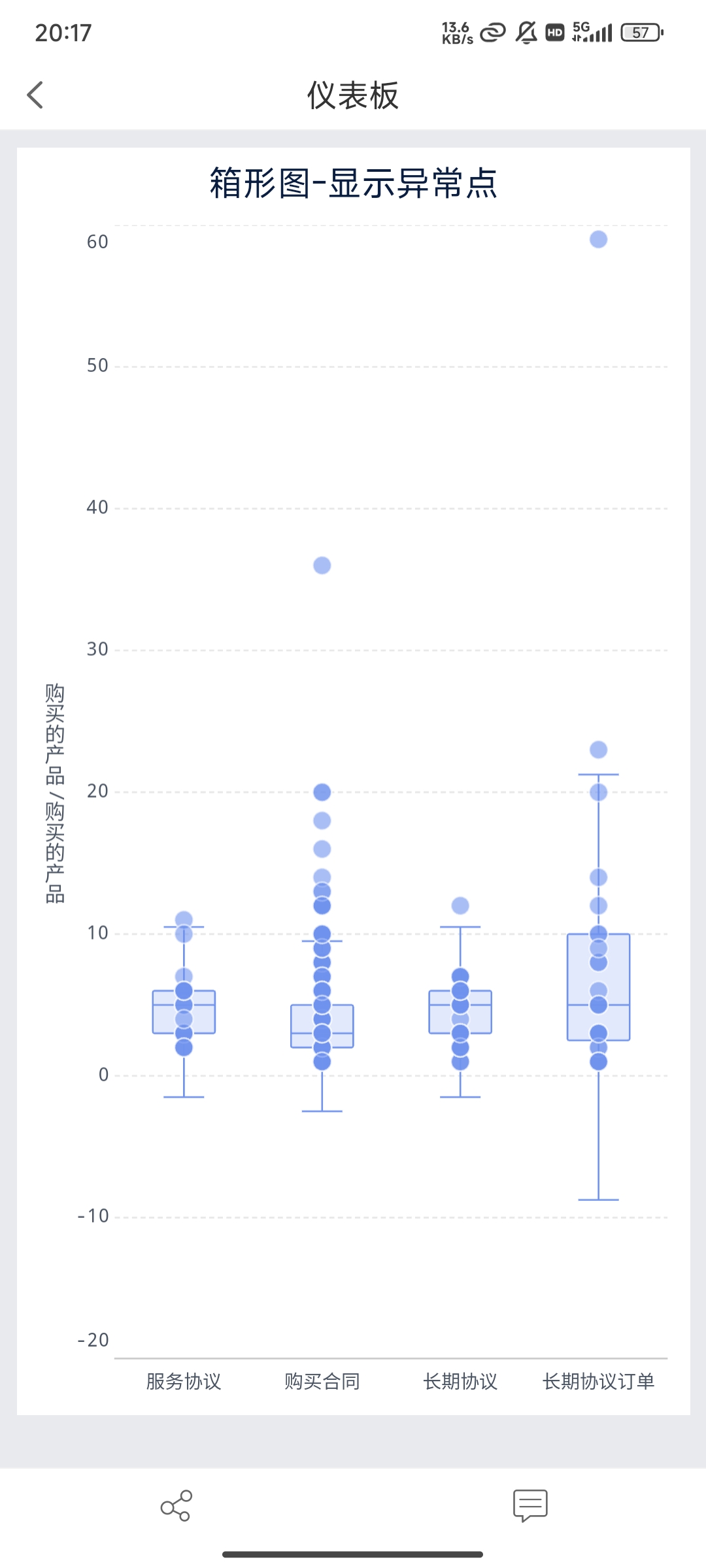
Task: Tap the 长期协议订单 outlier point near 23
Action: (598, 749)
